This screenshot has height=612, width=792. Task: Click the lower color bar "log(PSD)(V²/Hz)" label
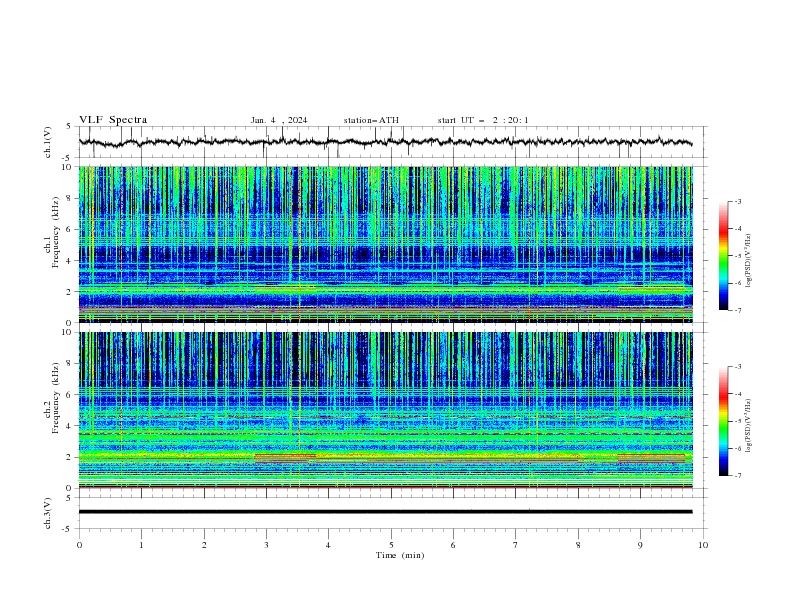pos(748,425)
